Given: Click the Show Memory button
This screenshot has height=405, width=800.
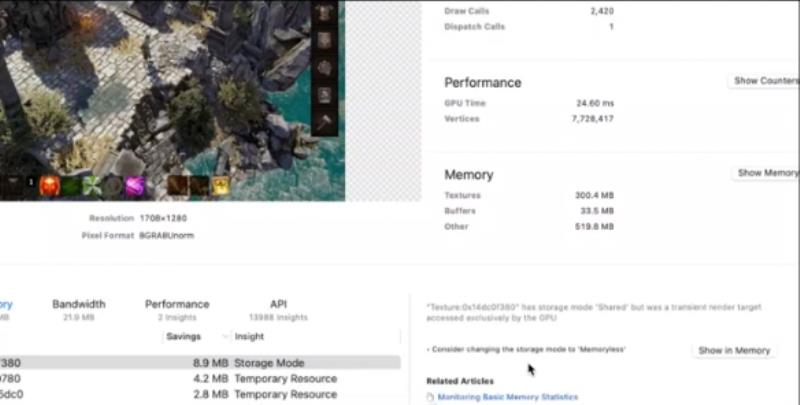Looking at the screenshot, I should pos(766,173).
